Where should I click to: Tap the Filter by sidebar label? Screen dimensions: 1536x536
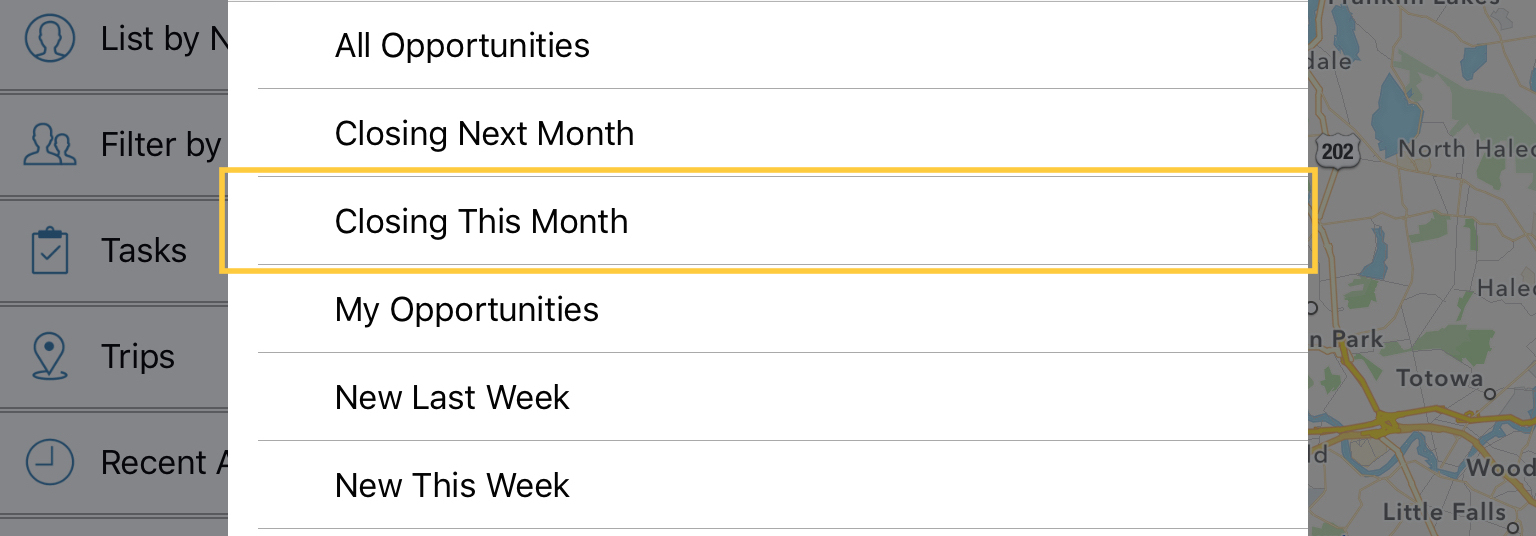point(161,145)
